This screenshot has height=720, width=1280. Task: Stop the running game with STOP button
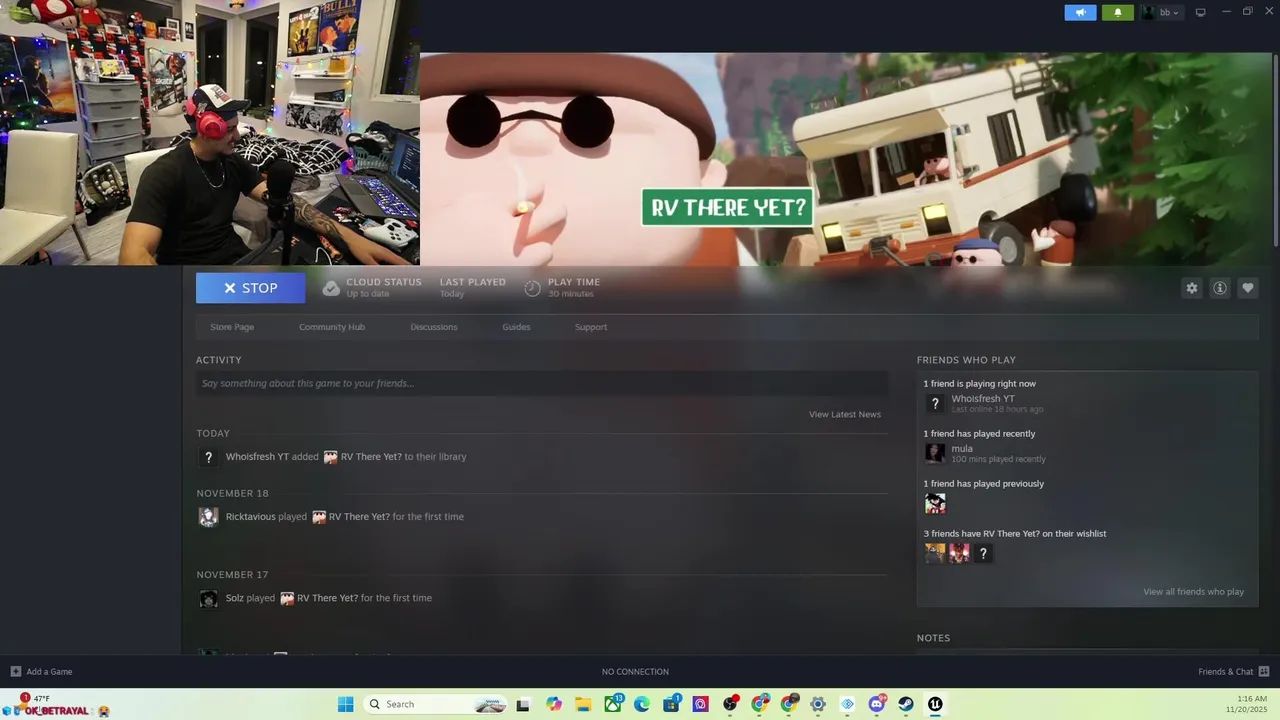click(251, 288)
